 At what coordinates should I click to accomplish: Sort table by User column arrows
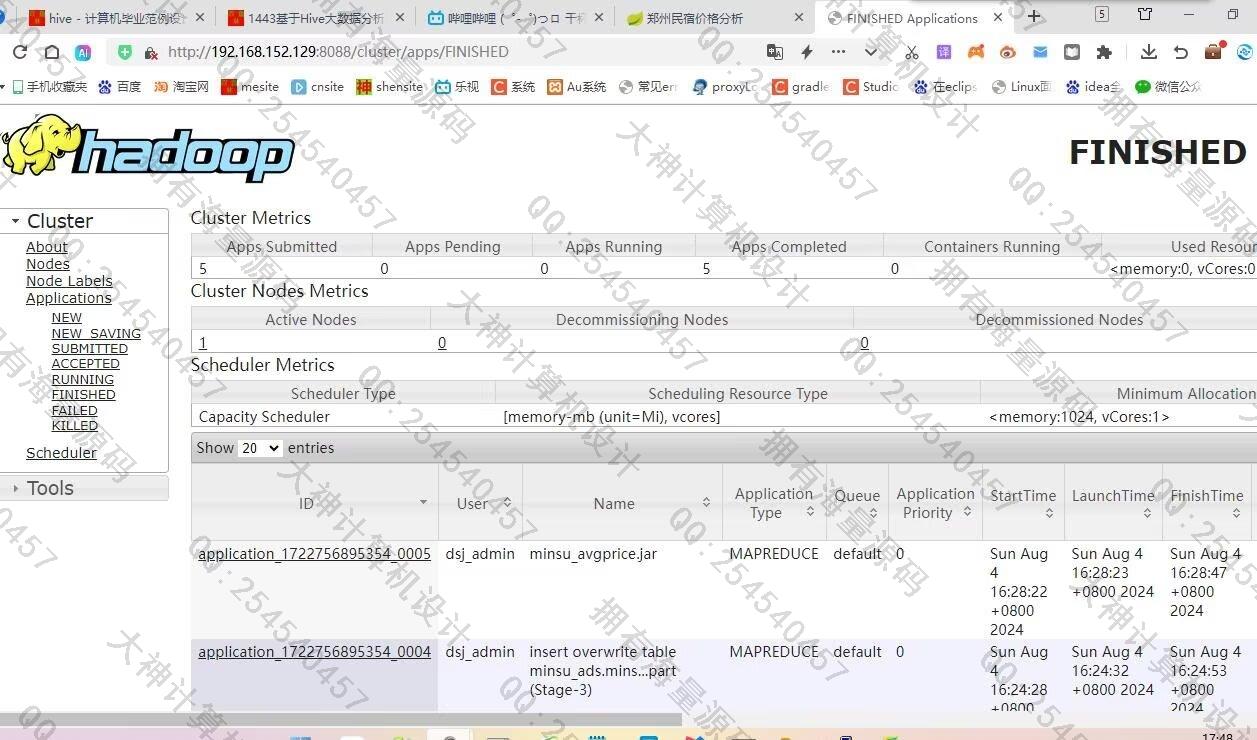[x=507, y=503]
